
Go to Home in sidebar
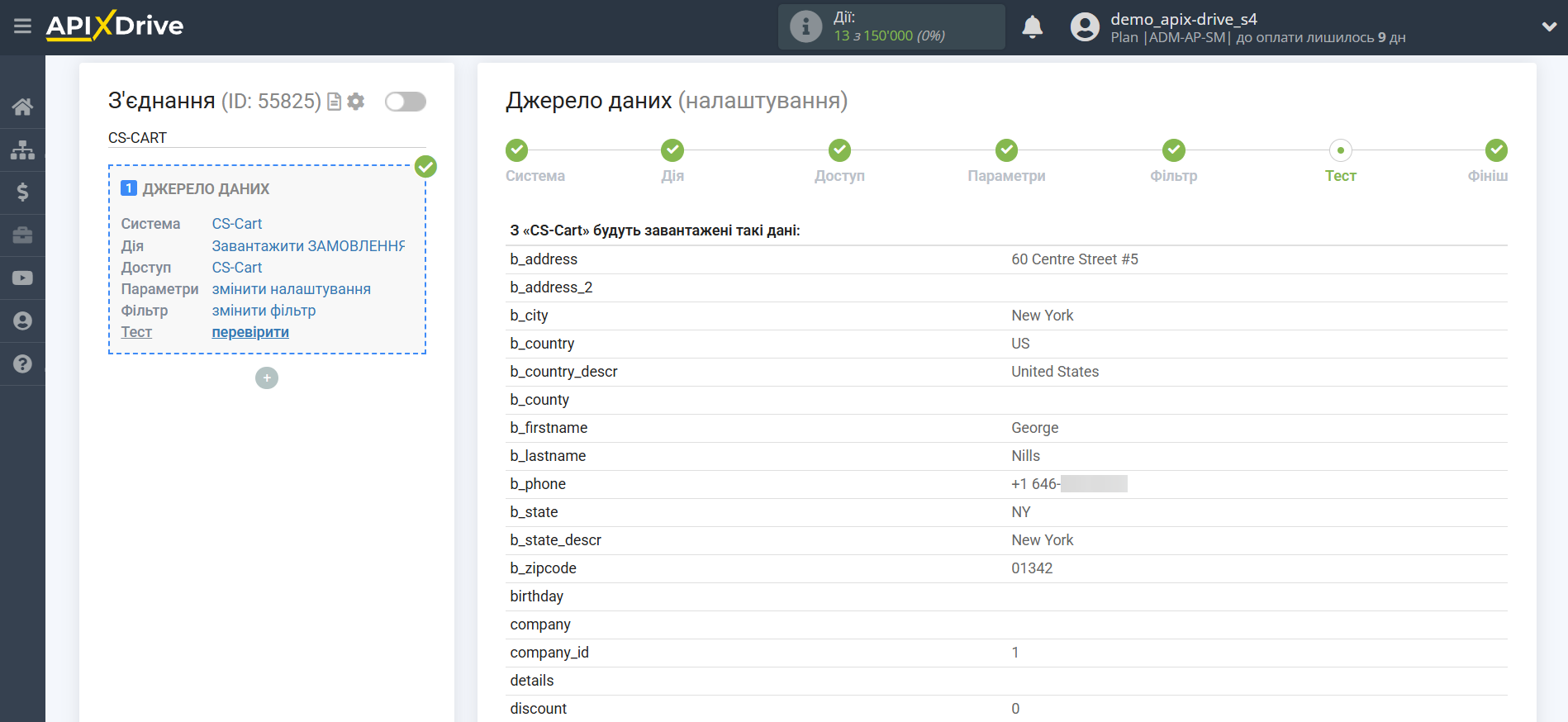pyautogui.click(x=22, y=107)
